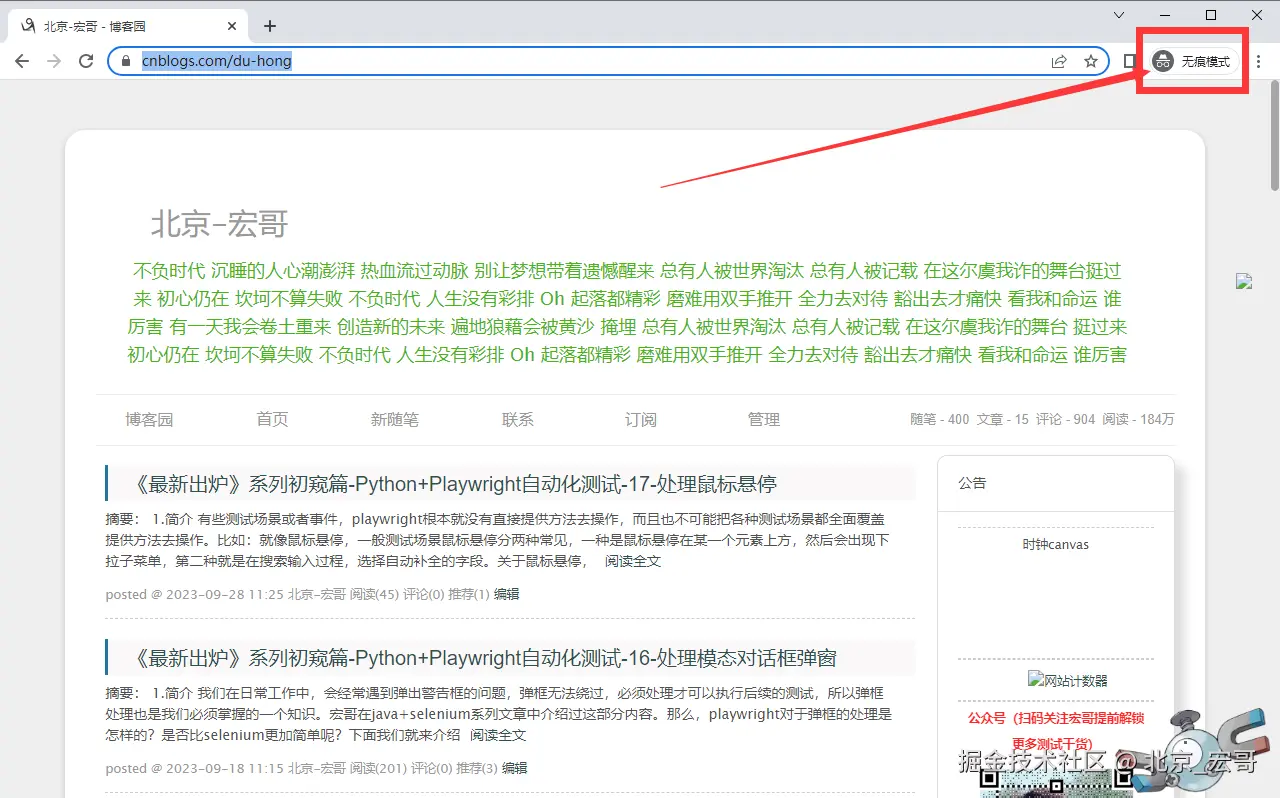View site info via the padlock icon
The image size is (1280, 798).
tap(126, 61)
